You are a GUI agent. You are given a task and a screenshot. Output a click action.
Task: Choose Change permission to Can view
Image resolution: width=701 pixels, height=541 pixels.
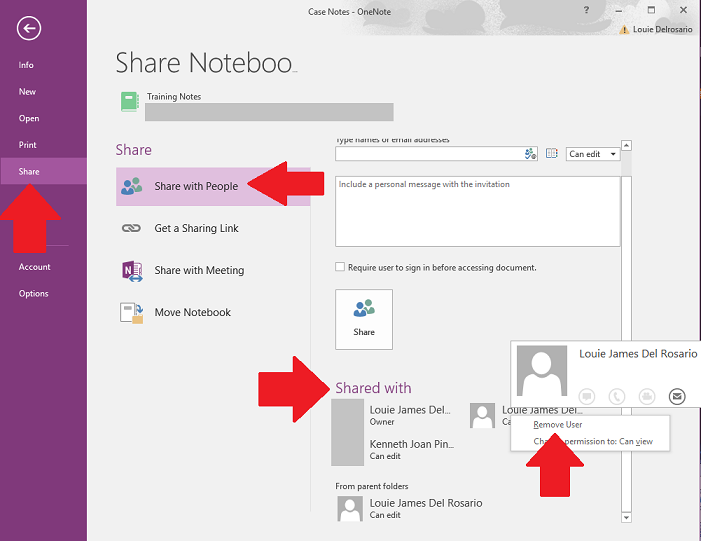point(593,441)
